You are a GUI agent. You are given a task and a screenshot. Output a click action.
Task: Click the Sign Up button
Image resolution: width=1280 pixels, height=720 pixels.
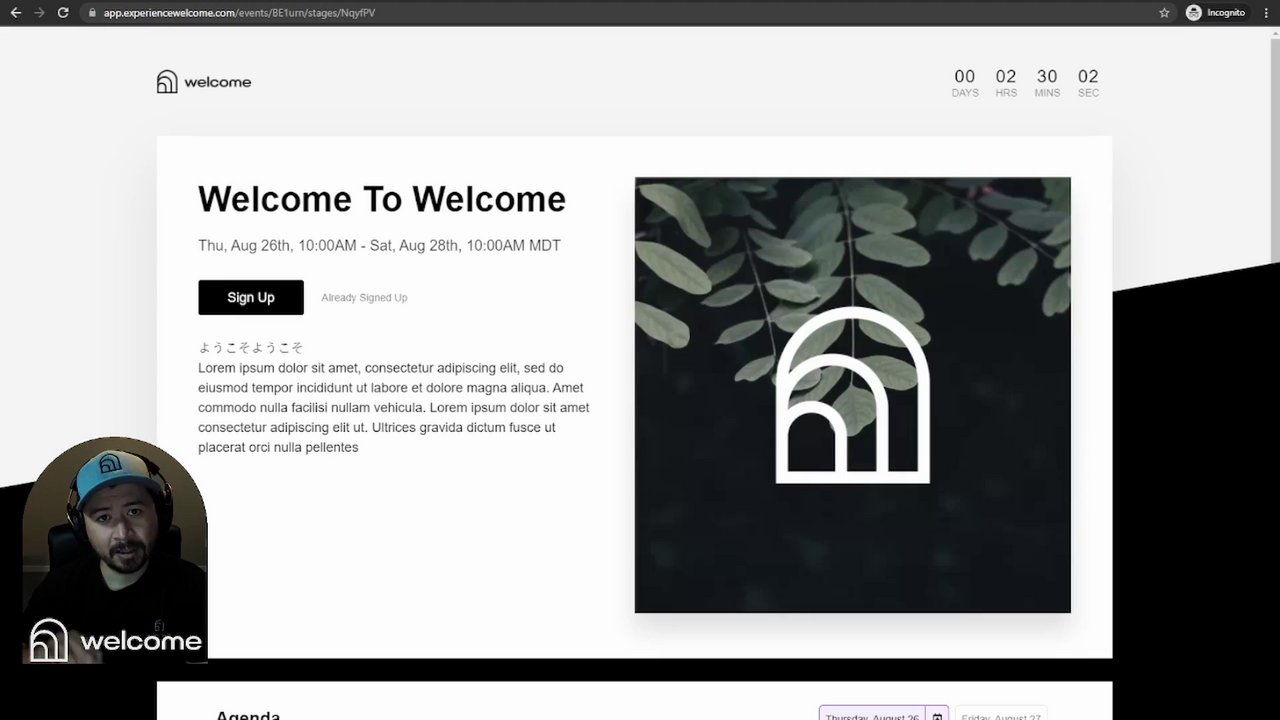pyautogui.click(x=251, y=297)
